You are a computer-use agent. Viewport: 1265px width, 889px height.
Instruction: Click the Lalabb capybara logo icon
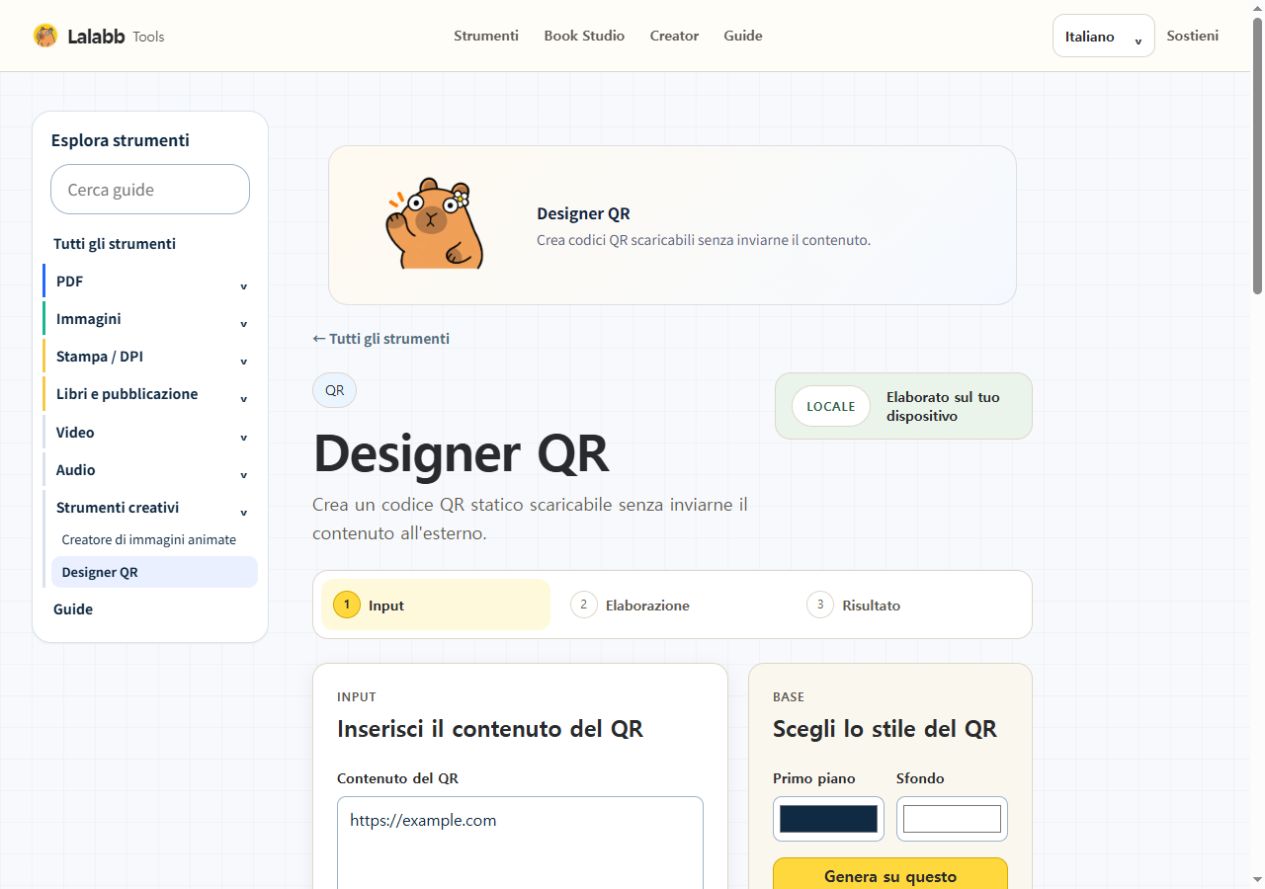point(45,36)
